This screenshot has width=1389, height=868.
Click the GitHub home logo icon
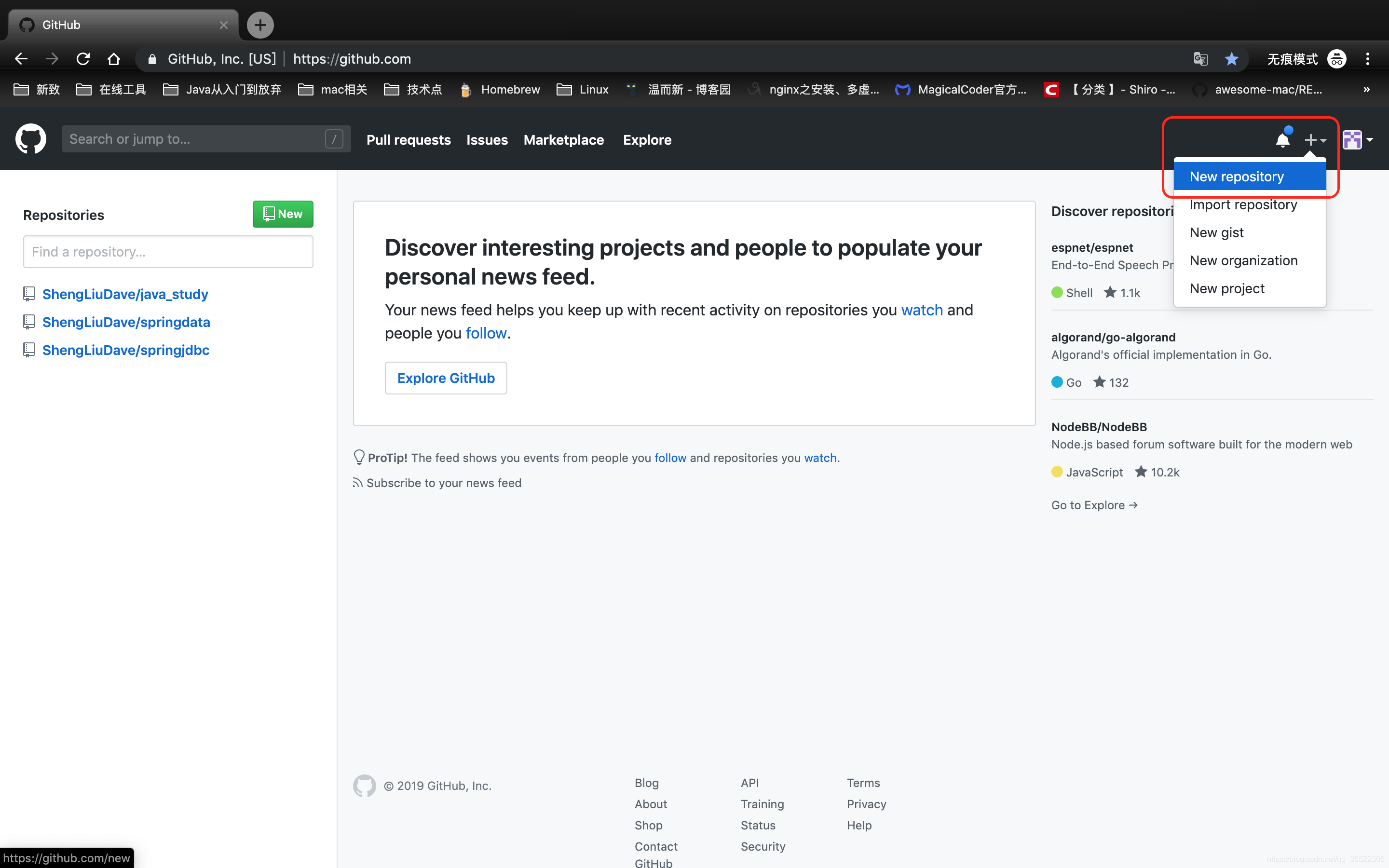pyautogui.click(x=29, y=139)
